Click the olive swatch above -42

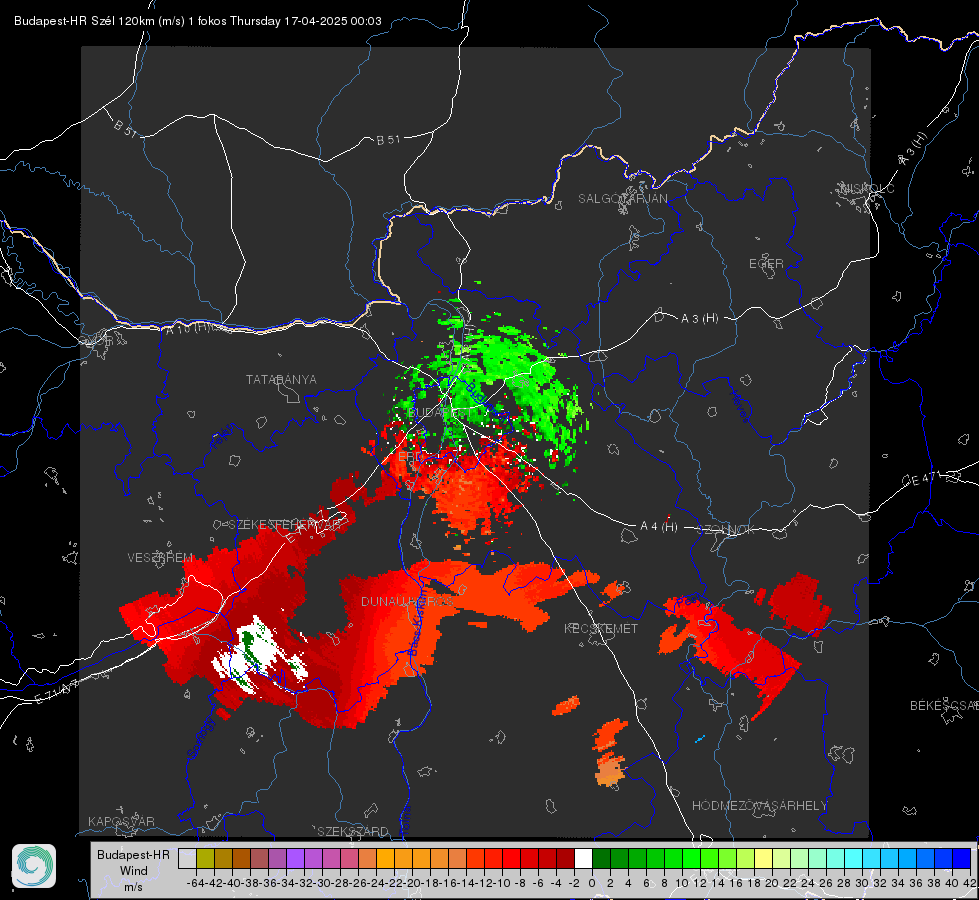pyautogui.click(x=205, y=858)
